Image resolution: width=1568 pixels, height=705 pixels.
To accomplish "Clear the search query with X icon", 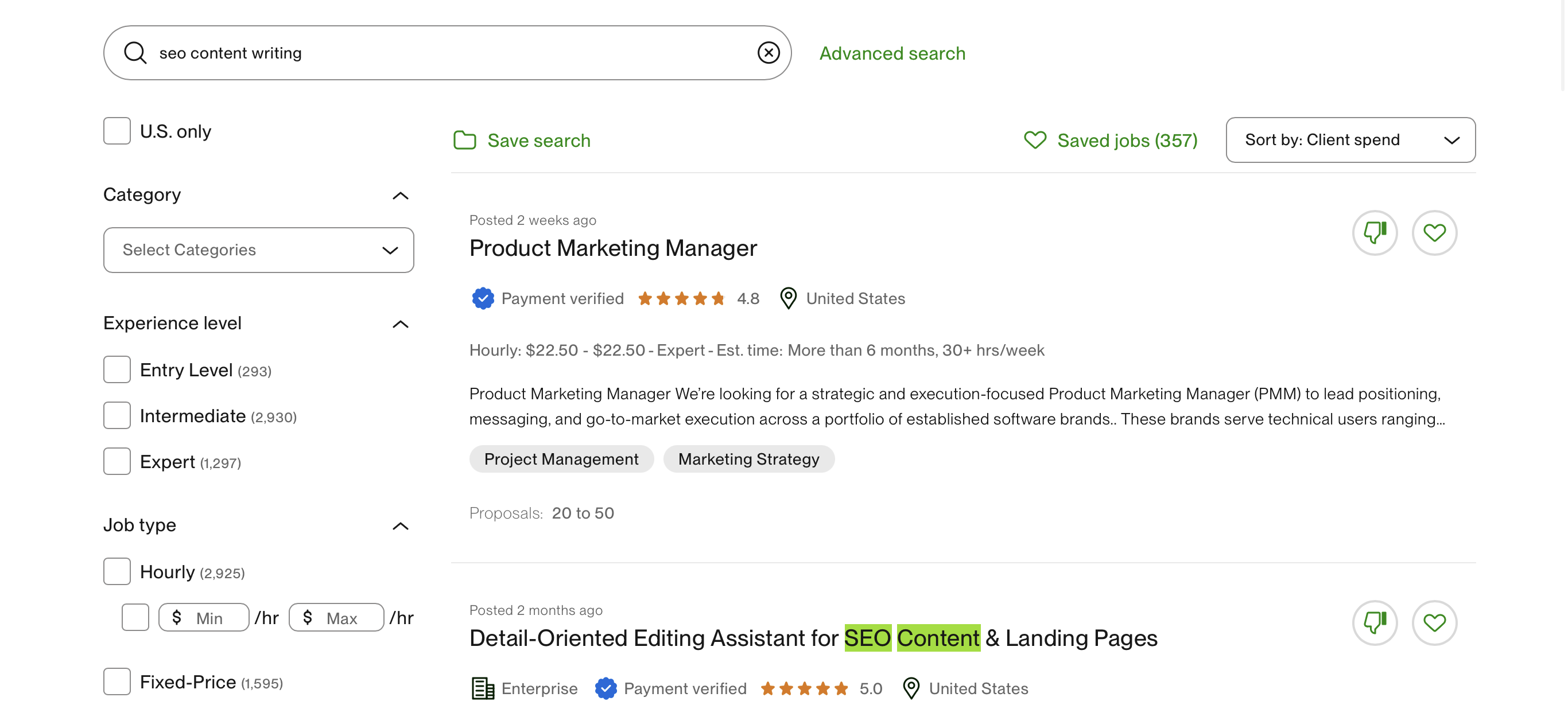I will click(x=768, y=53).
